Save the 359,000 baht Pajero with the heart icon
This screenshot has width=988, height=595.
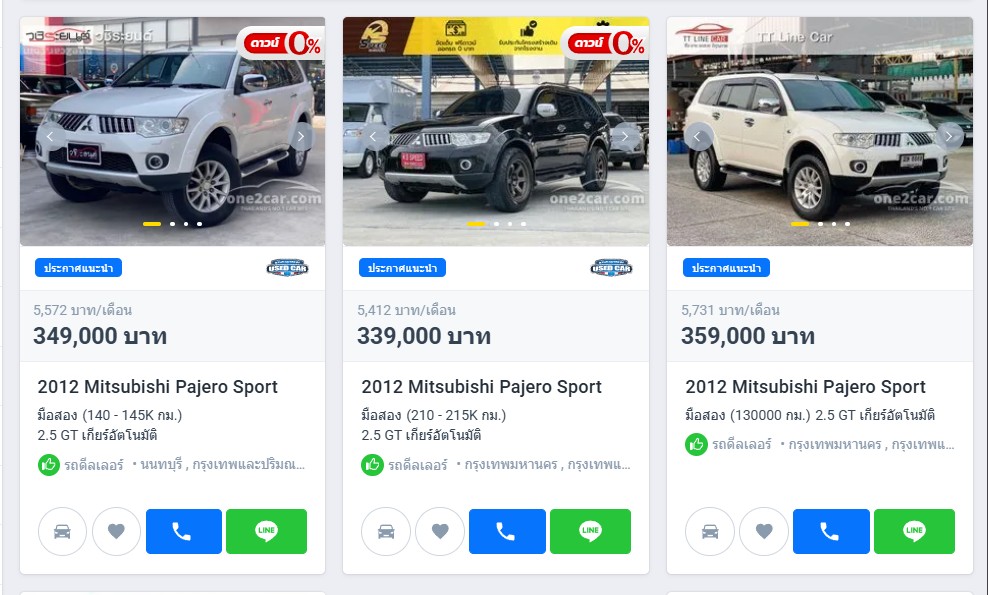764,531
